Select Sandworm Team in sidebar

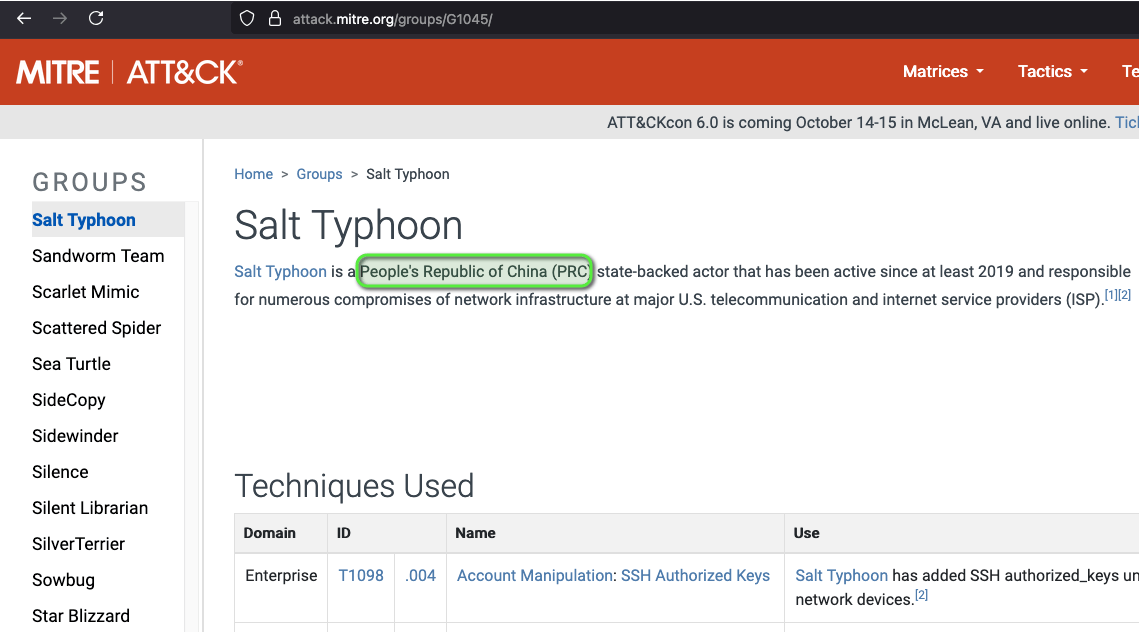coord(98,256)
